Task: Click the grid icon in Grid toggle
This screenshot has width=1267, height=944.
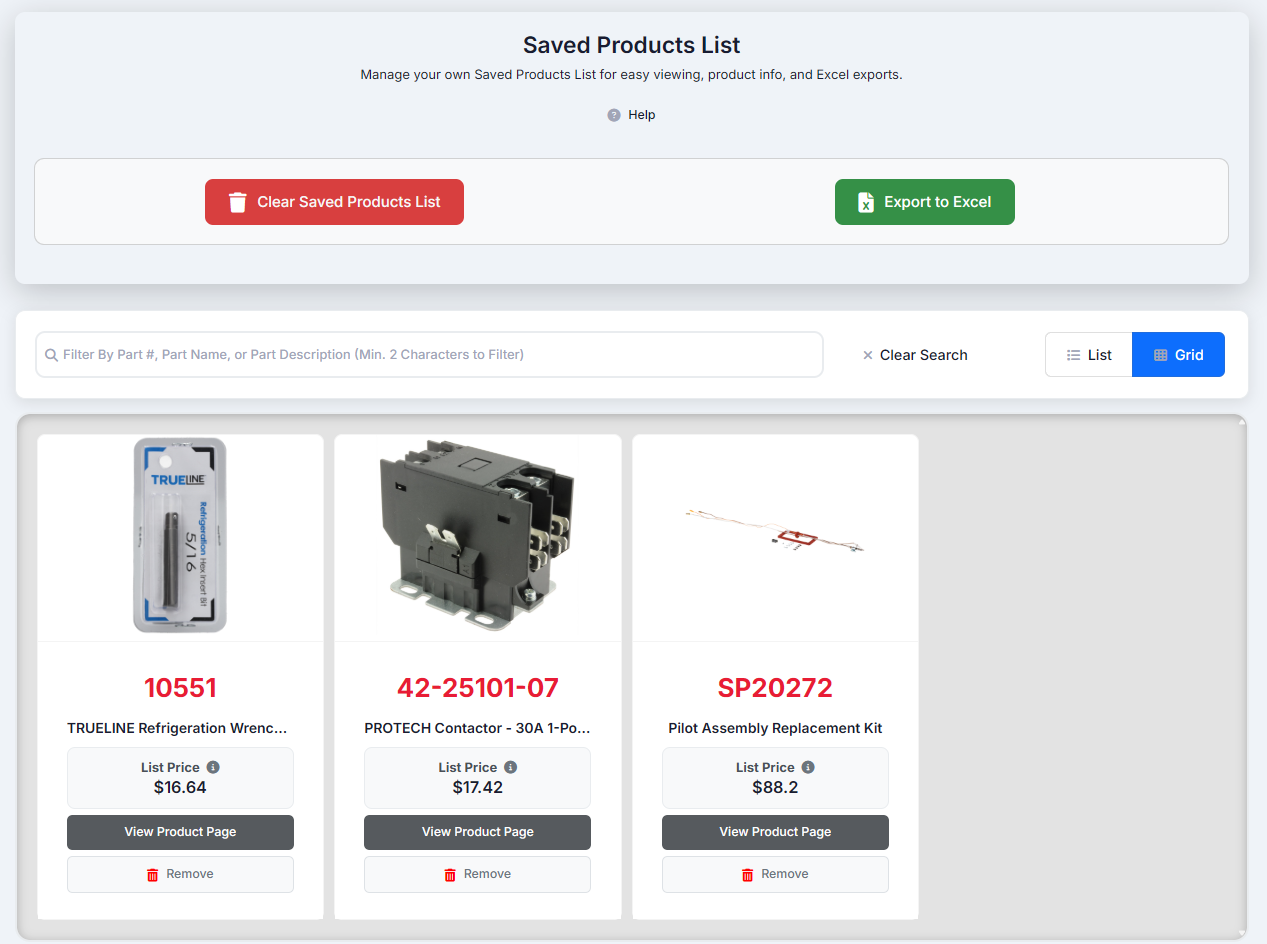Action: pyautogui.click(x=1161, y=355)
